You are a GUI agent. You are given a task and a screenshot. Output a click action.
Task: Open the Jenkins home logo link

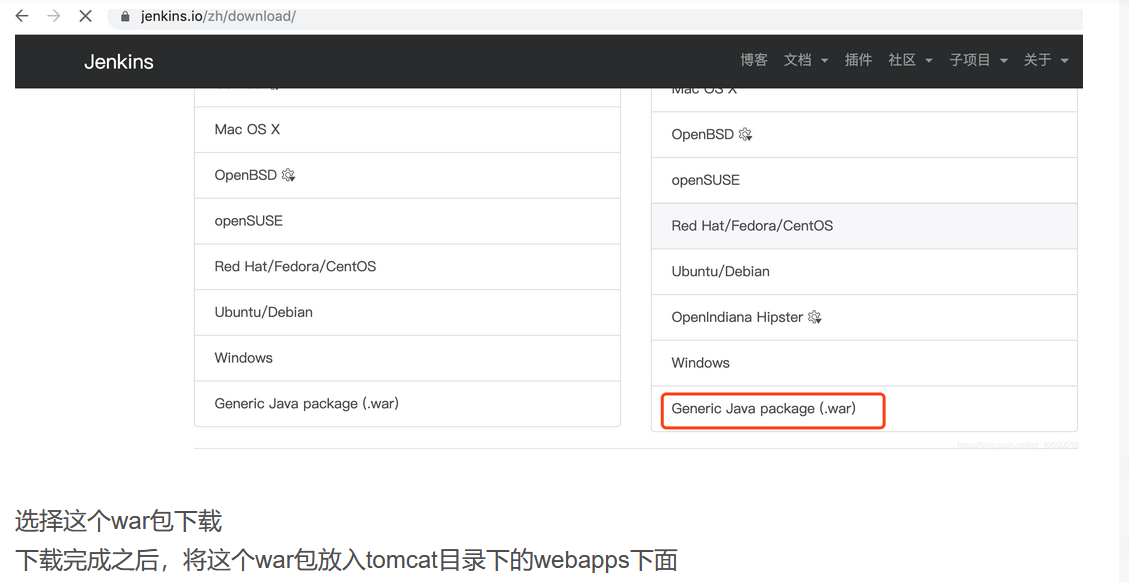click(x=119, y=61)
